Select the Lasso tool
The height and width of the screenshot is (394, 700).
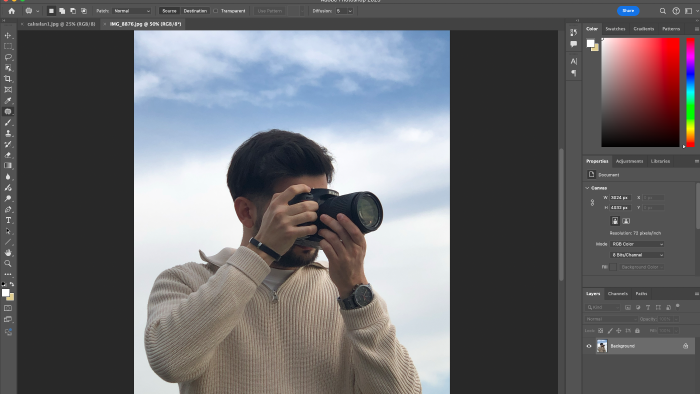click(x=8, y=57)
